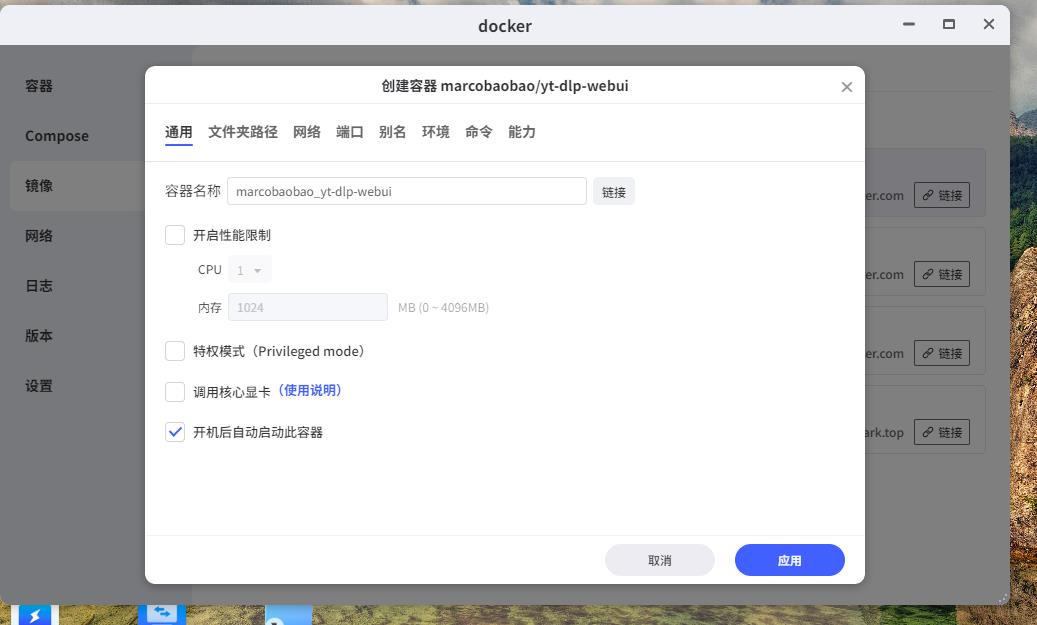Click the 内存 memory input field

[308, 308]
